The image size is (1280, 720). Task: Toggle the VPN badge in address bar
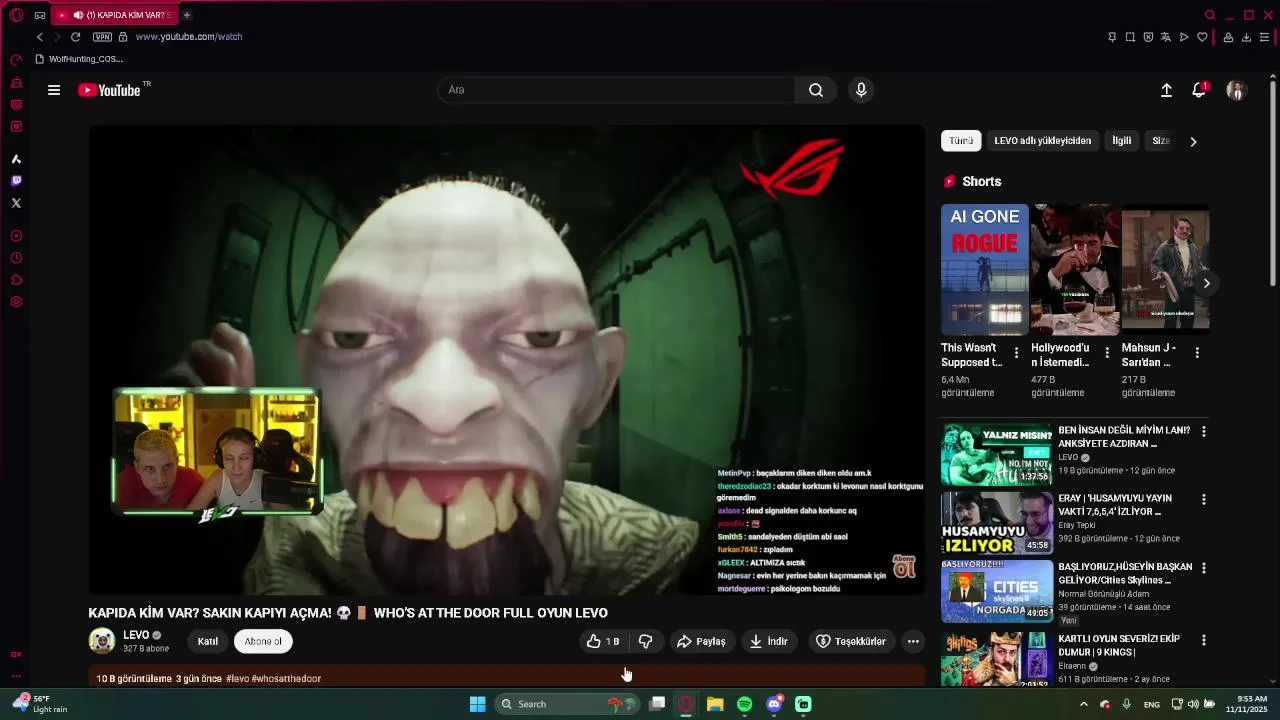click(102, 37)
